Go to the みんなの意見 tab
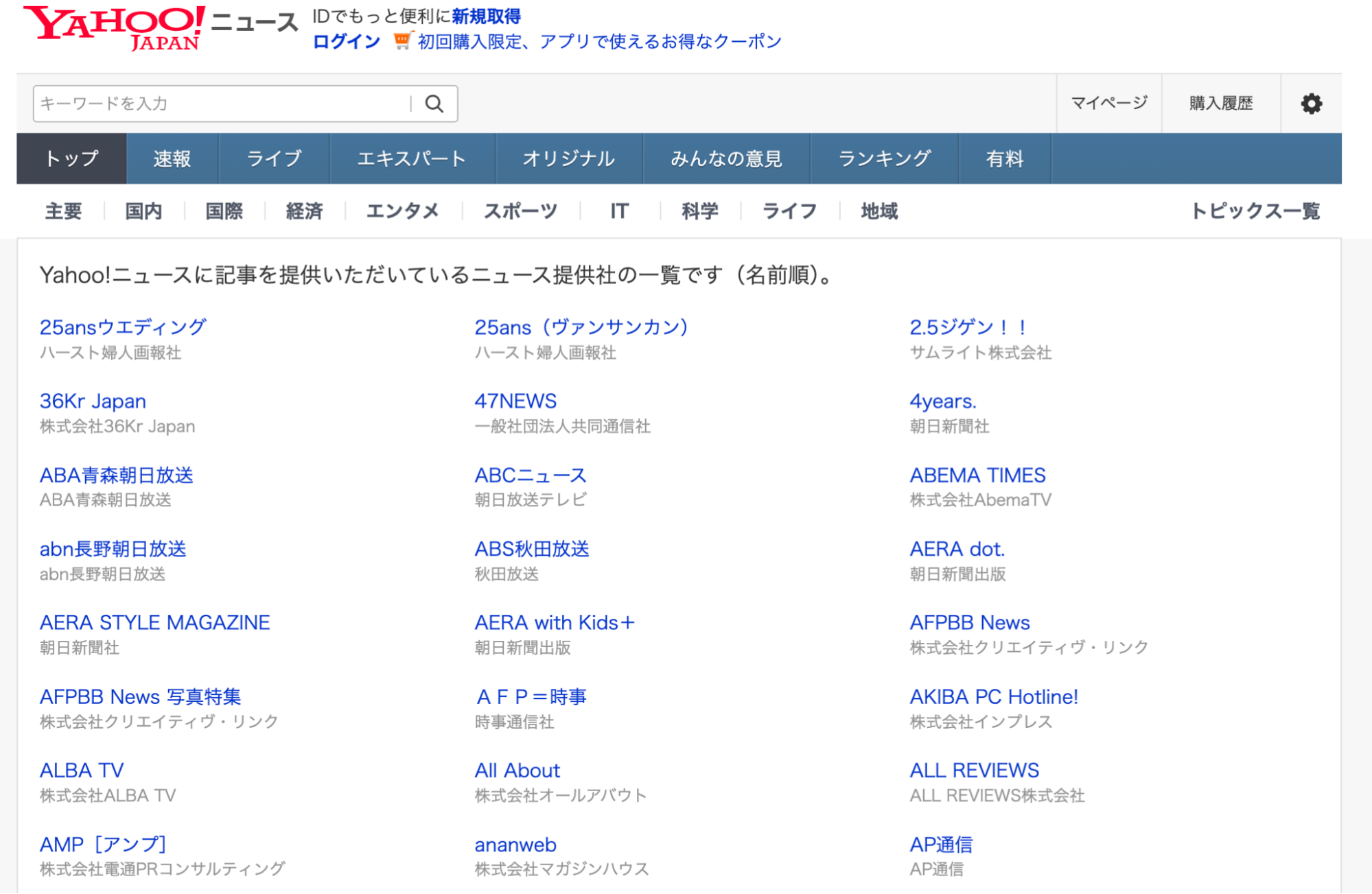The image size is (1372, 894). point(726,158)
